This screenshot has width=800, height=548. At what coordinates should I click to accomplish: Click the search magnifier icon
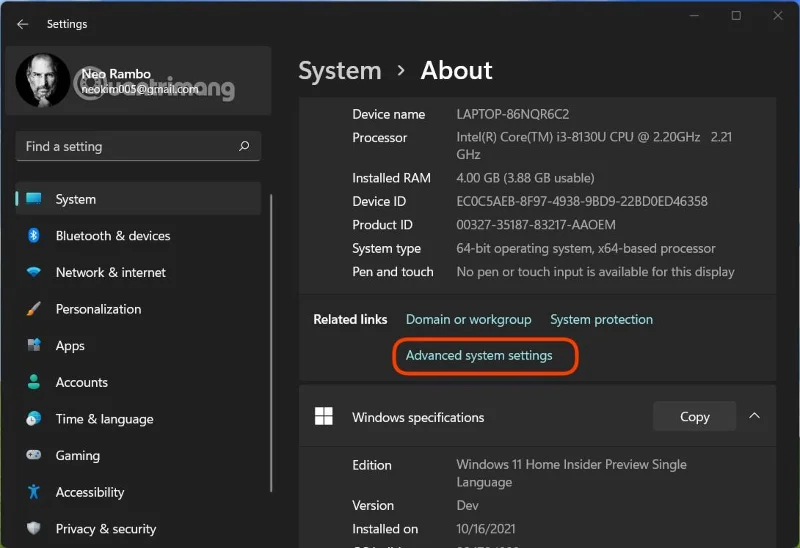tap(244, 146)
